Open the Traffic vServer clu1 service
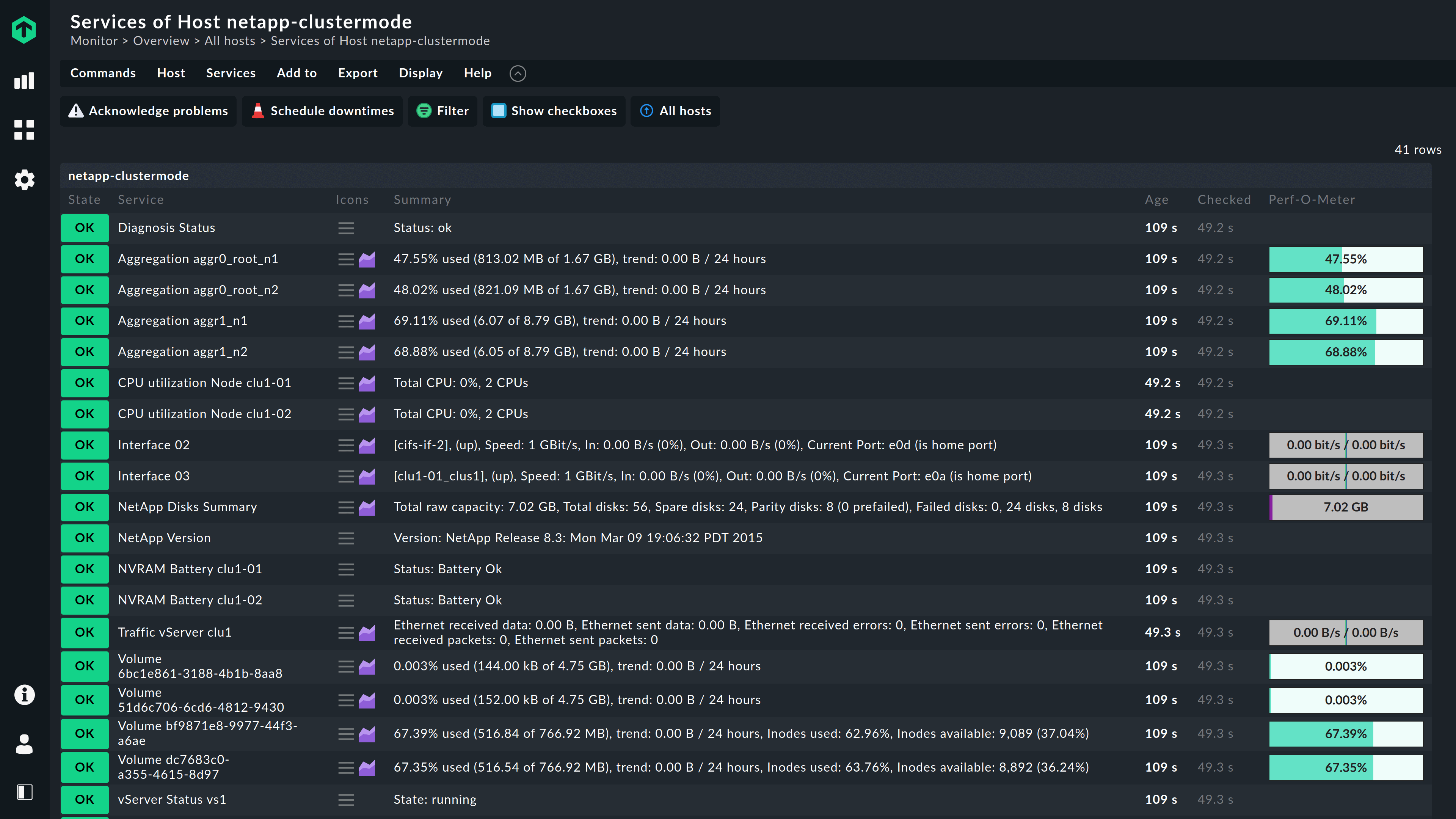This screenshot has height=819, width=1456. (175, 632)
